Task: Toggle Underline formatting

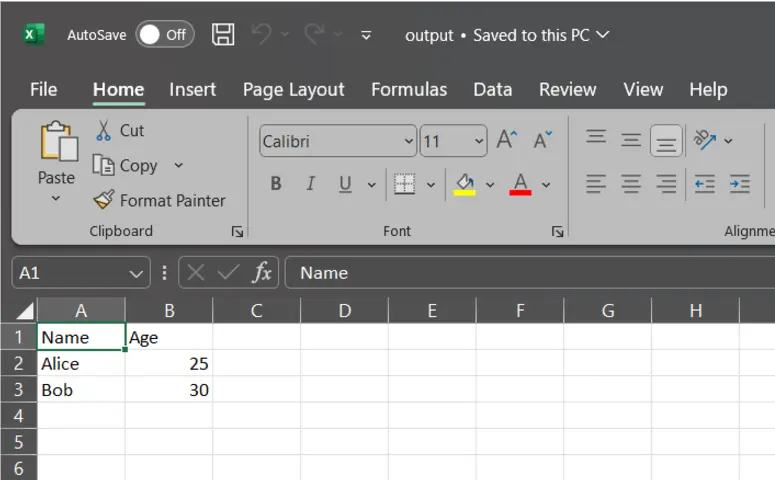Action: [345, 184]
